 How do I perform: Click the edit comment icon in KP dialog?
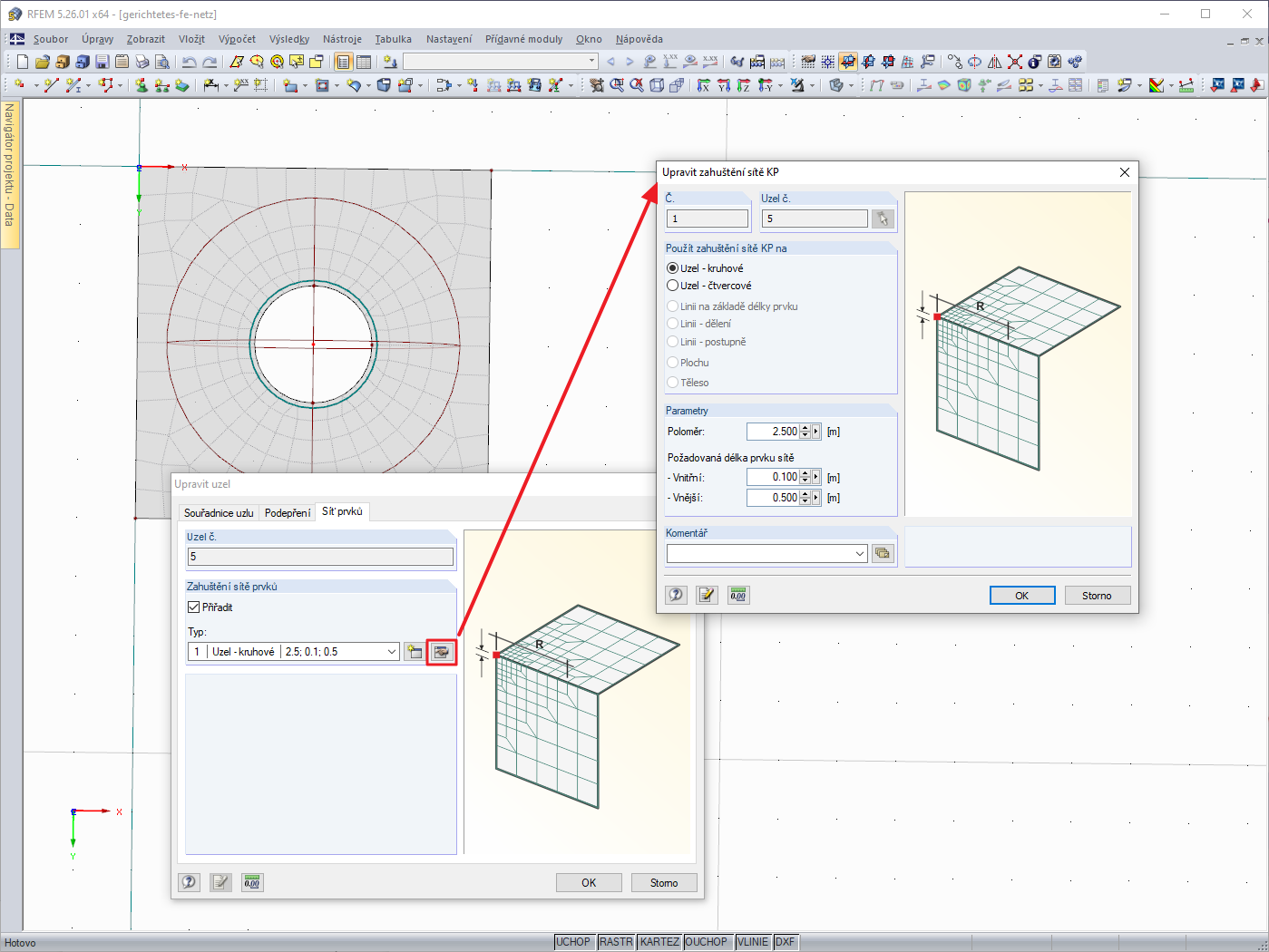click(x=707, y=595)
